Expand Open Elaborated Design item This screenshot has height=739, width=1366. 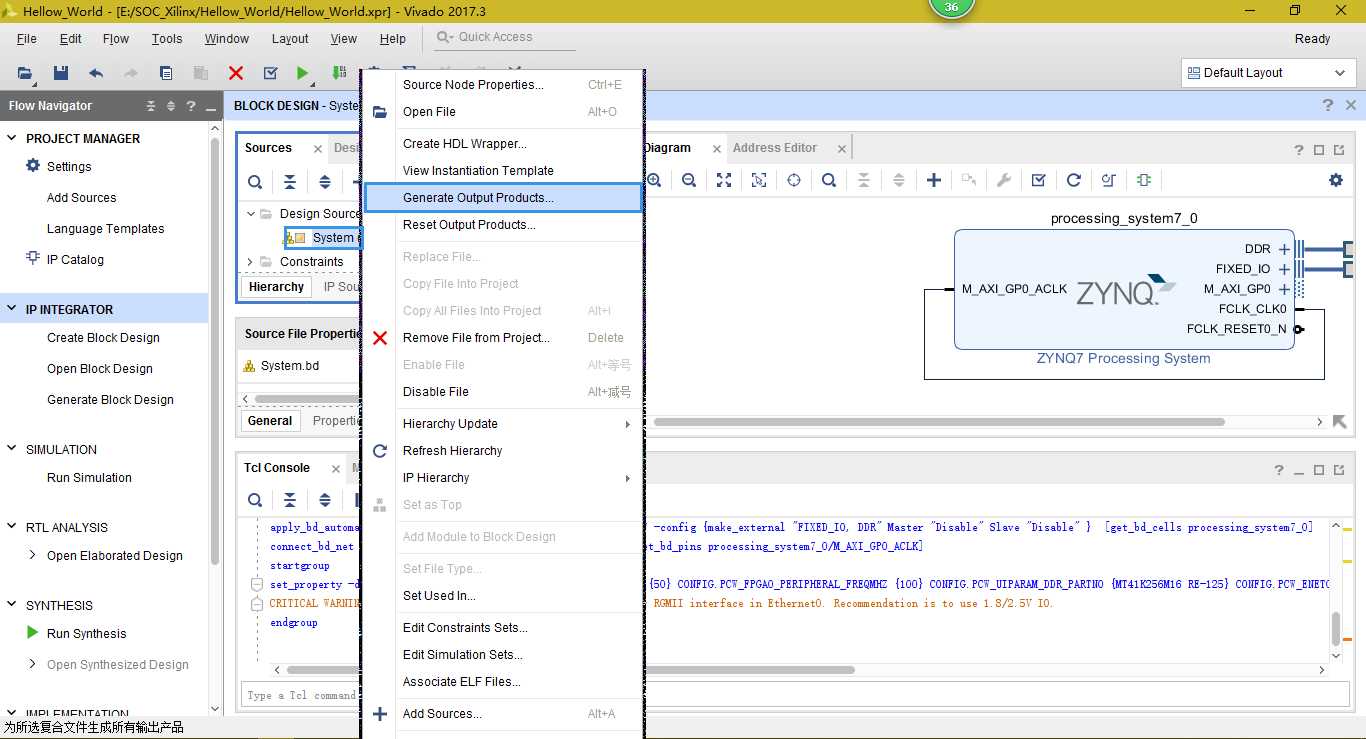[x=33, y=555]
